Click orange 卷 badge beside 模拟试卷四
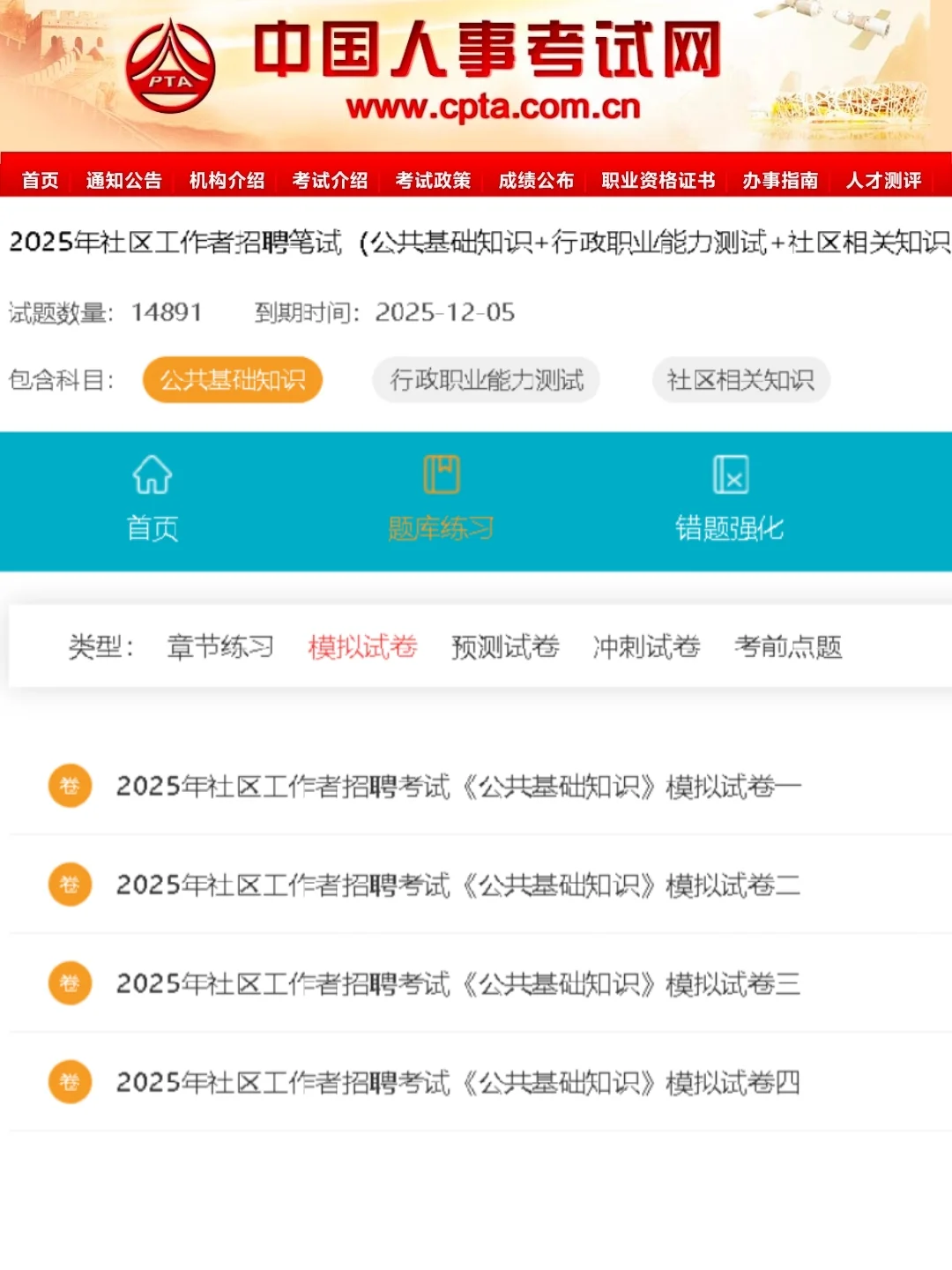The width and height of the screenshot is (952, 1270). pos(70,1081)
